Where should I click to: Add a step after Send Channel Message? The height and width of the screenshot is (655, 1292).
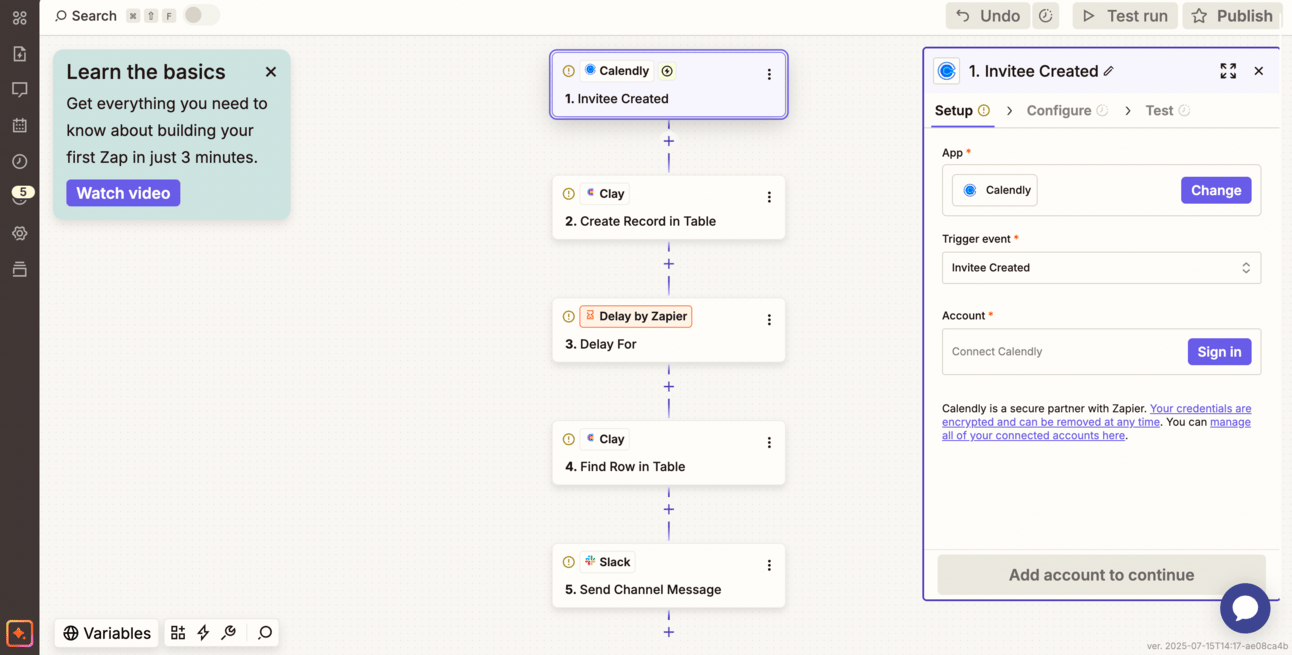click(x=669, y=632)
